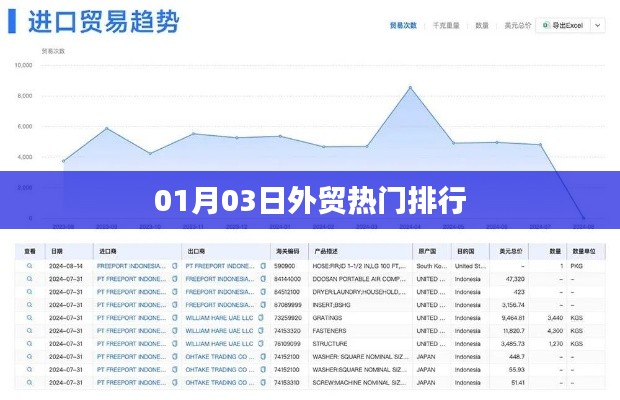The image size is (620, 400).
Task: Copy importer name in the first table row
Action: (x=175, y=266)
